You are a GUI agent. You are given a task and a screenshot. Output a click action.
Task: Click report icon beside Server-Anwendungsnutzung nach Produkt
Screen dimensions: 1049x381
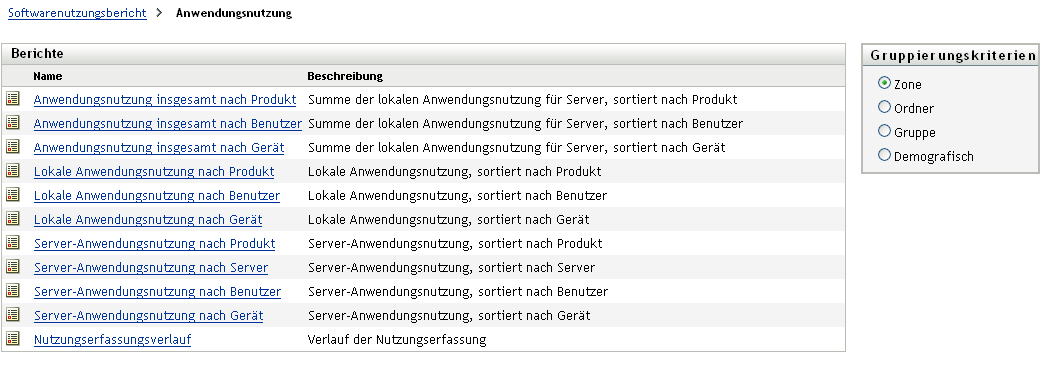click(x=13, y=243)
